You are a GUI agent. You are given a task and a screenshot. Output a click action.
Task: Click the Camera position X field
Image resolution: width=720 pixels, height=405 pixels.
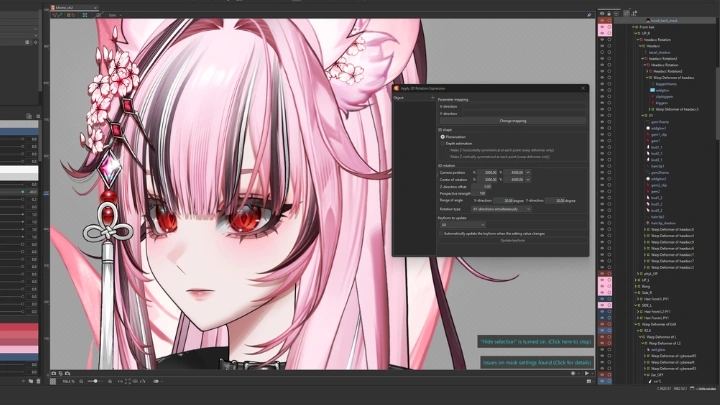[487, 173]
